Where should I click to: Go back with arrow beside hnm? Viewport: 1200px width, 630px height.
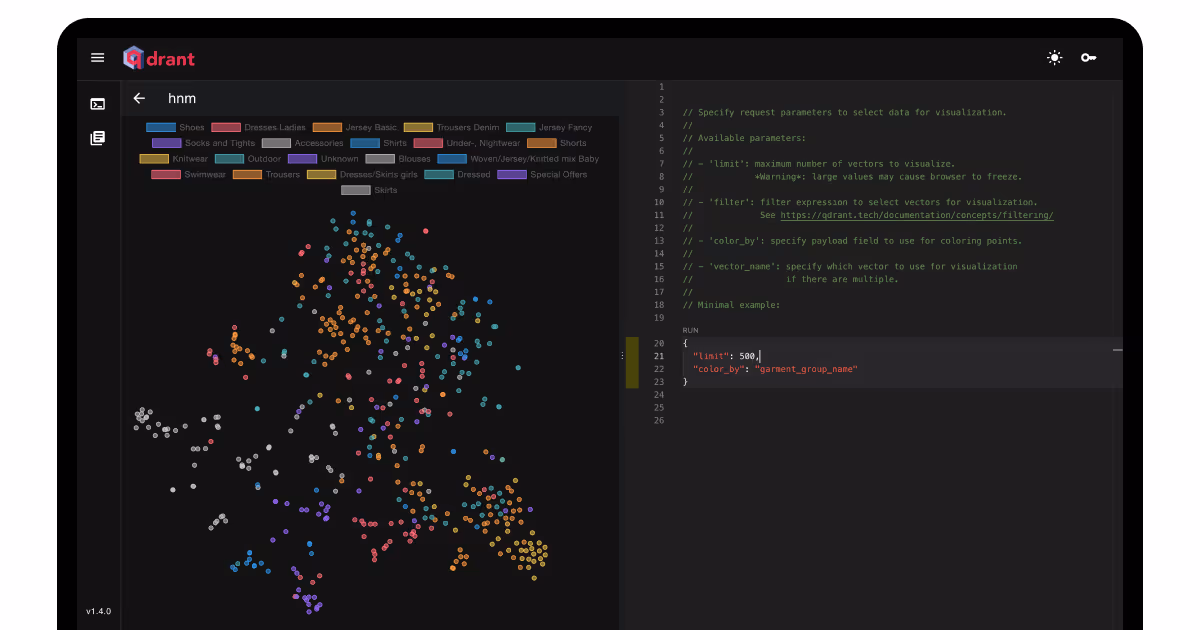(x=139, y=98)
